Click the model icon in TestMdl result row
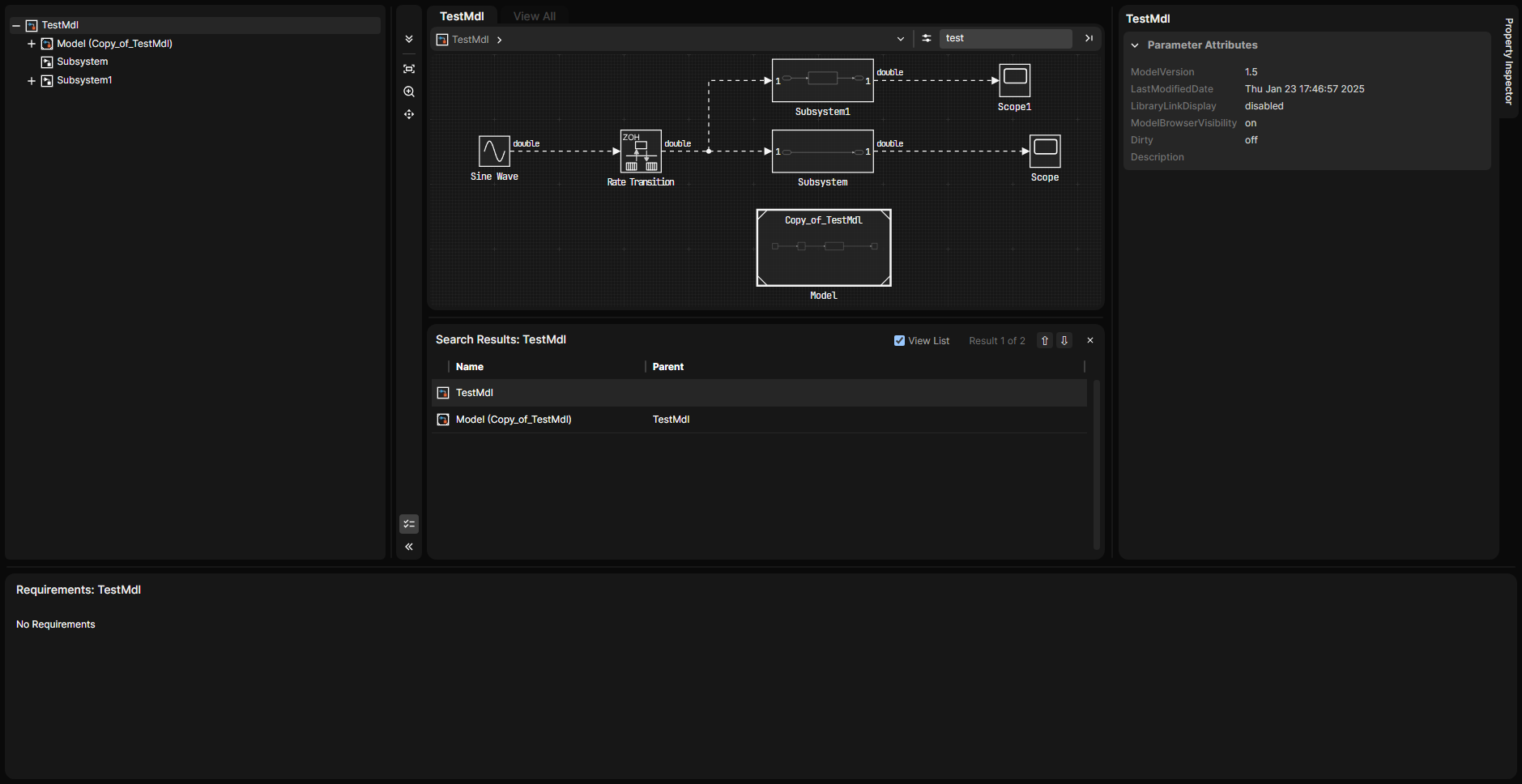Screen dimensions: 1522x784 443,393
